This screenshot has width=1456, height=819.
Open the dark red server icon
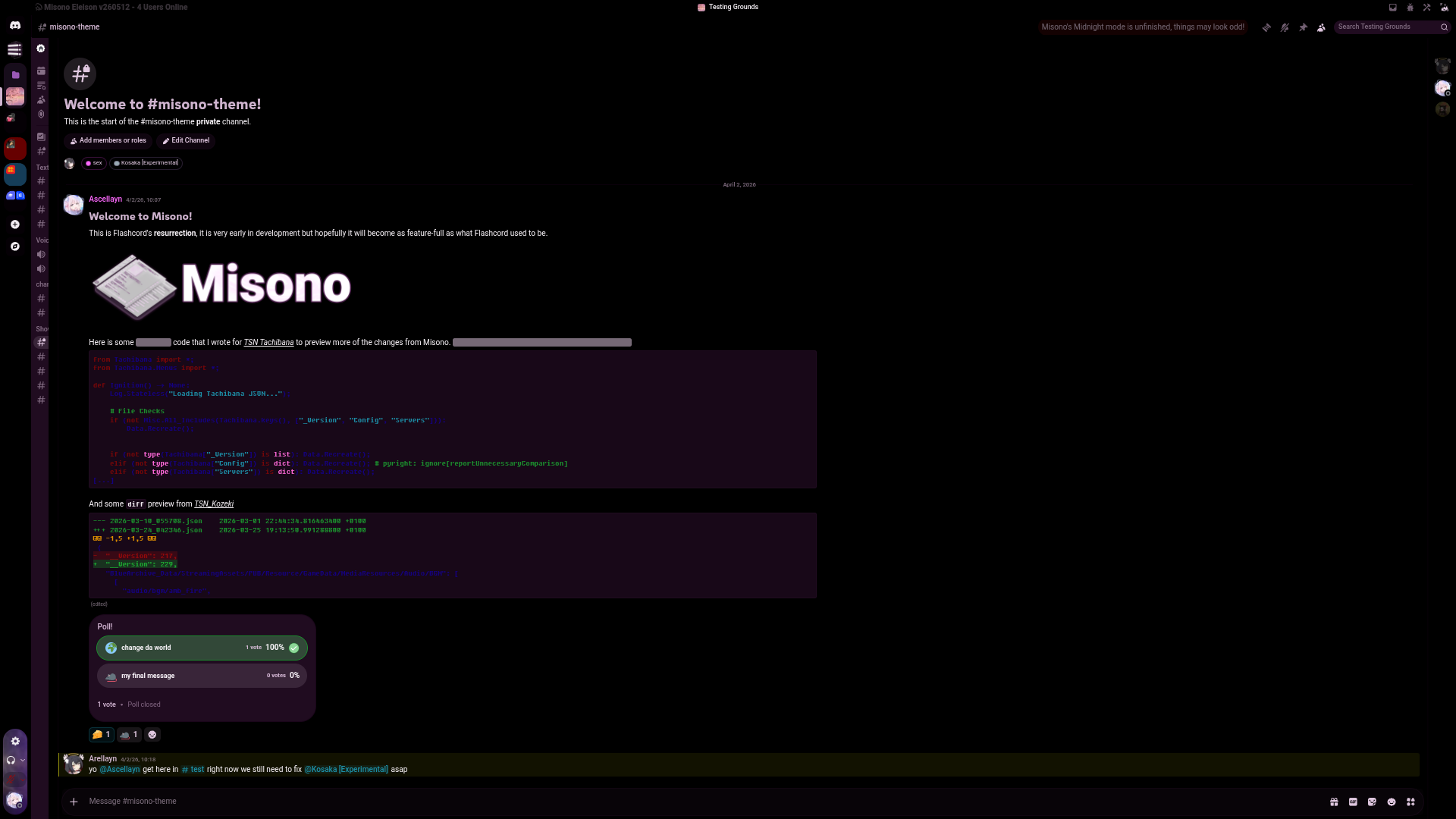[x=15, y=148]
